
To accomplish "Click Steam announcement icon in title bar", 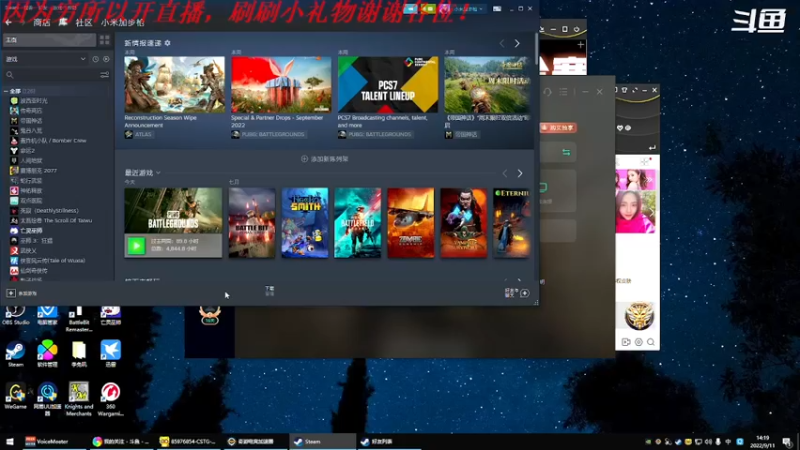I will coord(410,9).
